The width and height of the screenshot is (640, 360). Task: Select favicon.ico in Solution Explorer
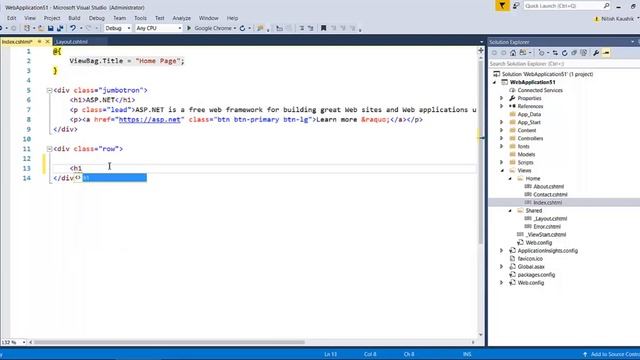530,259
